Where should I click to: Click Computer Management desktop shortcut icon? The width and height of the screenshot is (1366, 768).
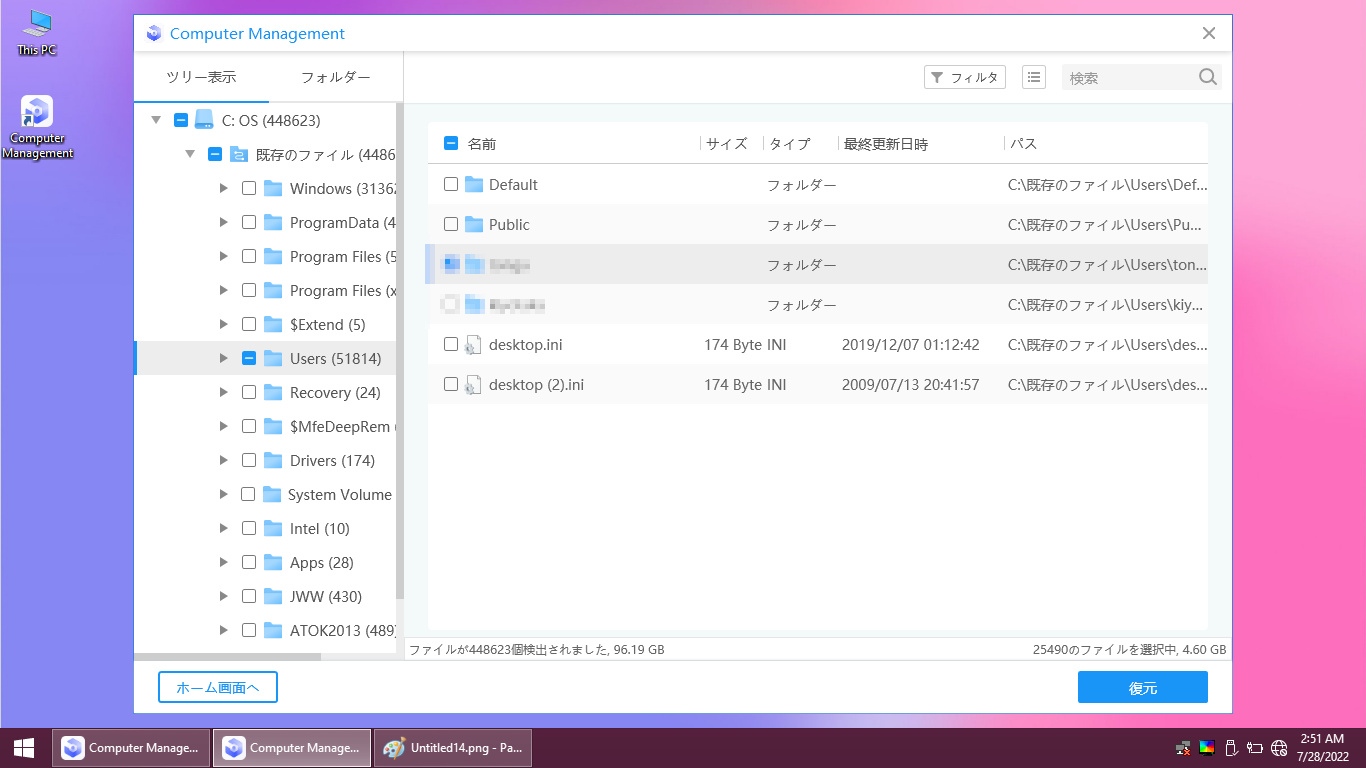[x=37, y=112]
